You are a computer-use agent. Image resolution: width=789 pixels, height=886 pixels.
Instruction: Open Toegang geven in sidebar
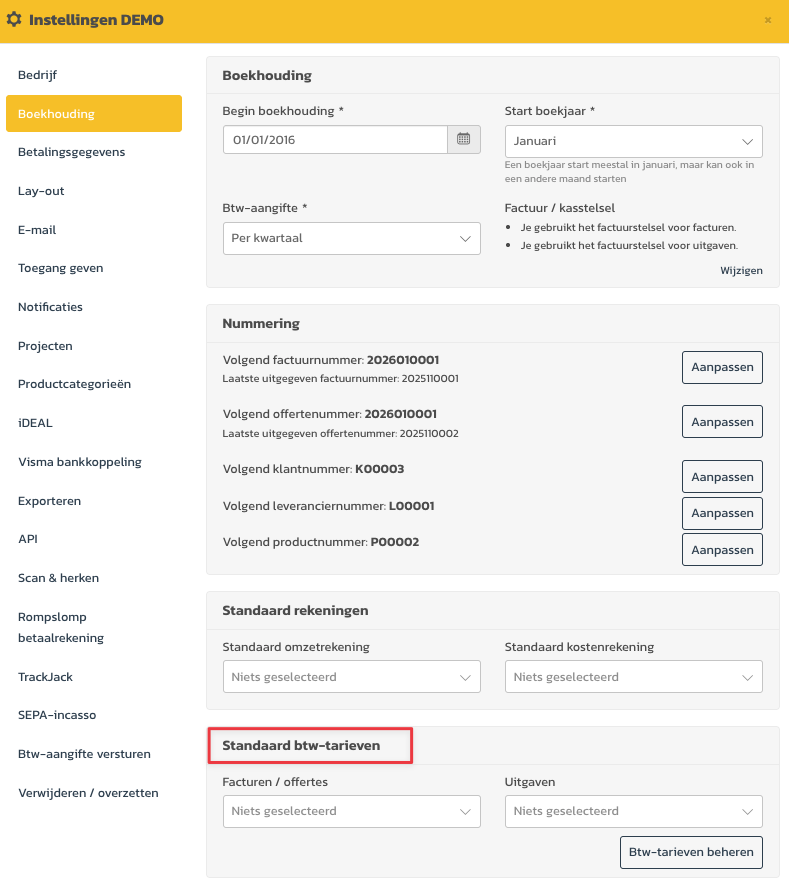[60, 268]
